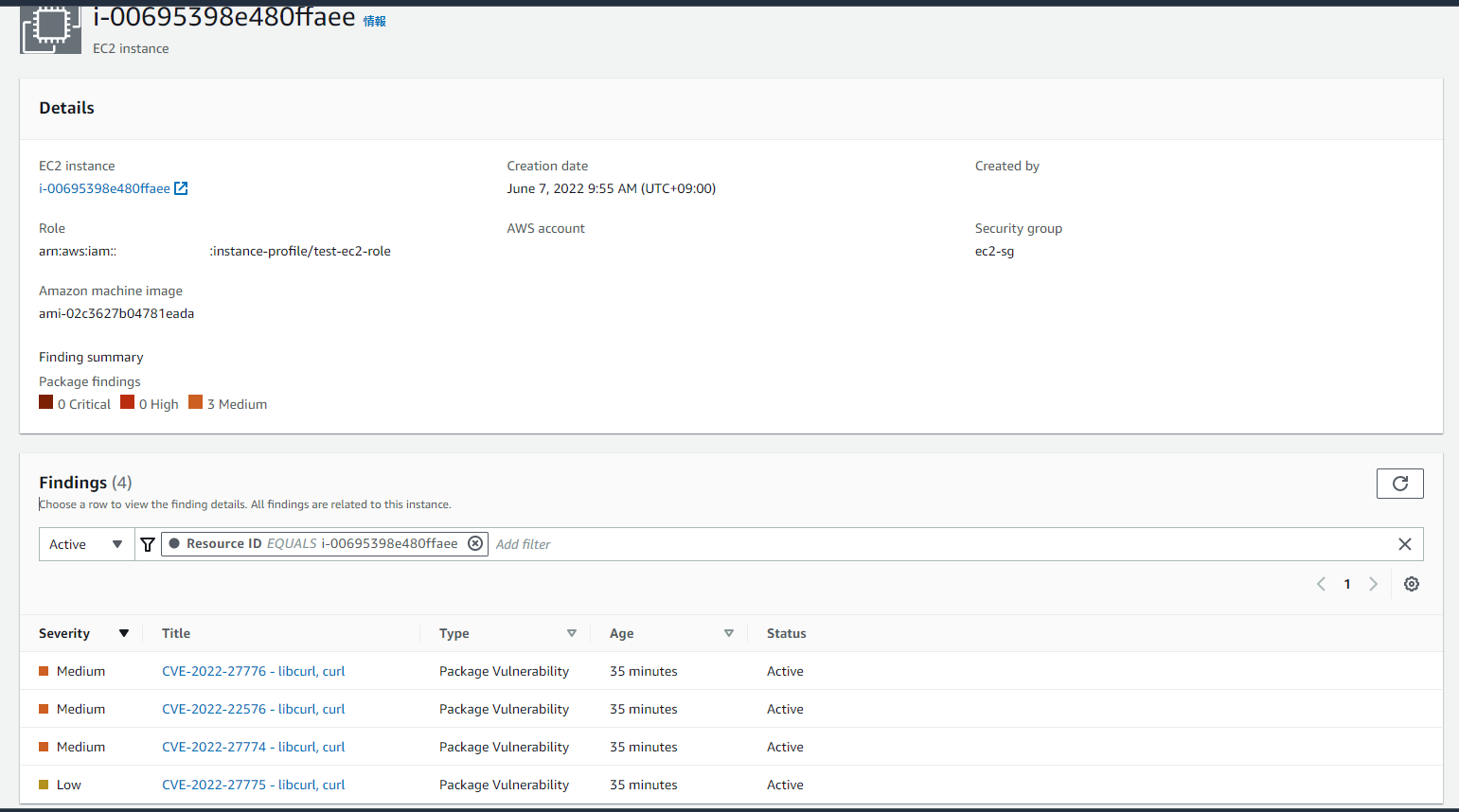
Task: Open the Low severity CVE-2022-27775 finding
Action: tap(253, 785)
